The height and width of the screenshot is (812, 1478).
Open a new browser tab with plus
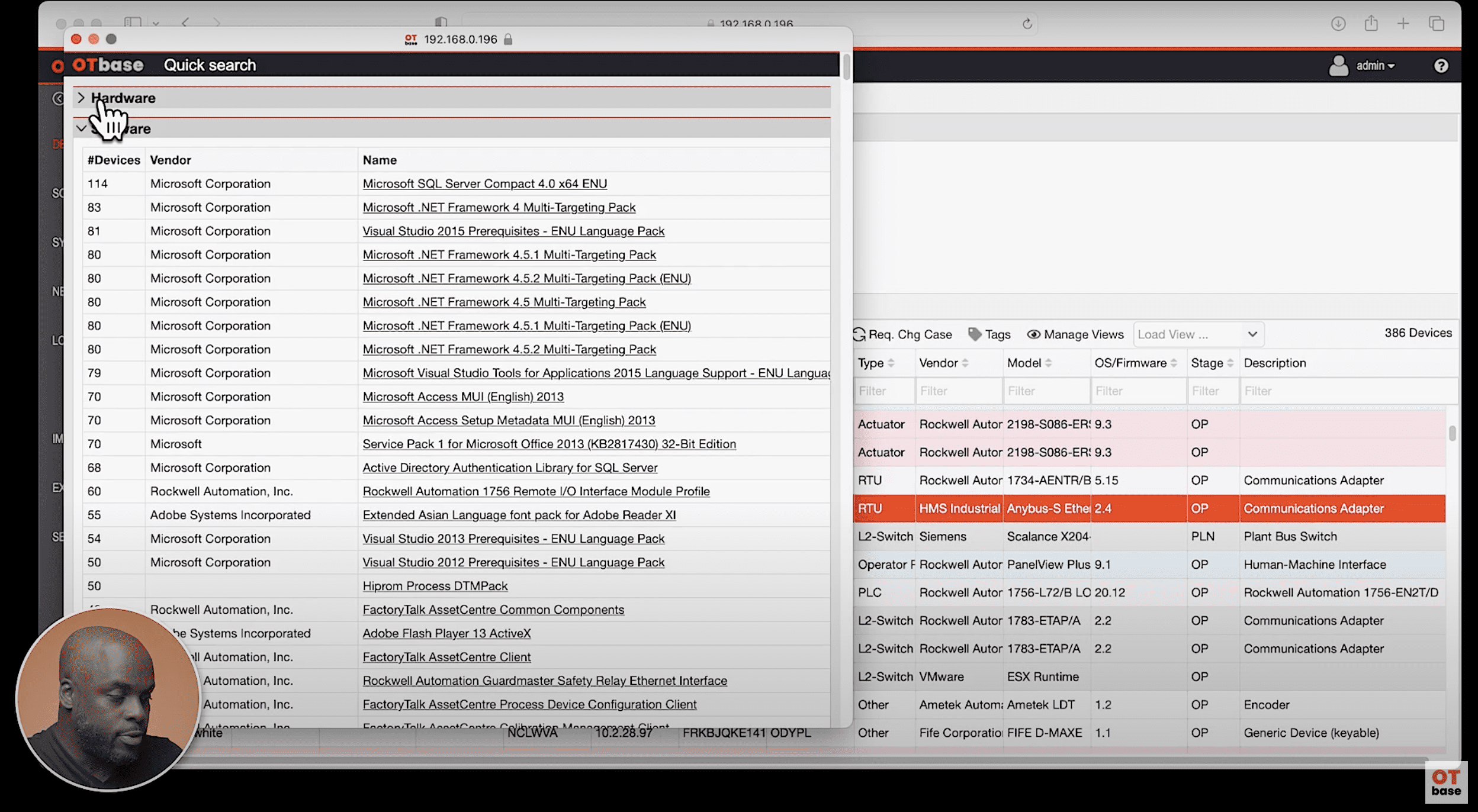(1403, 24)
